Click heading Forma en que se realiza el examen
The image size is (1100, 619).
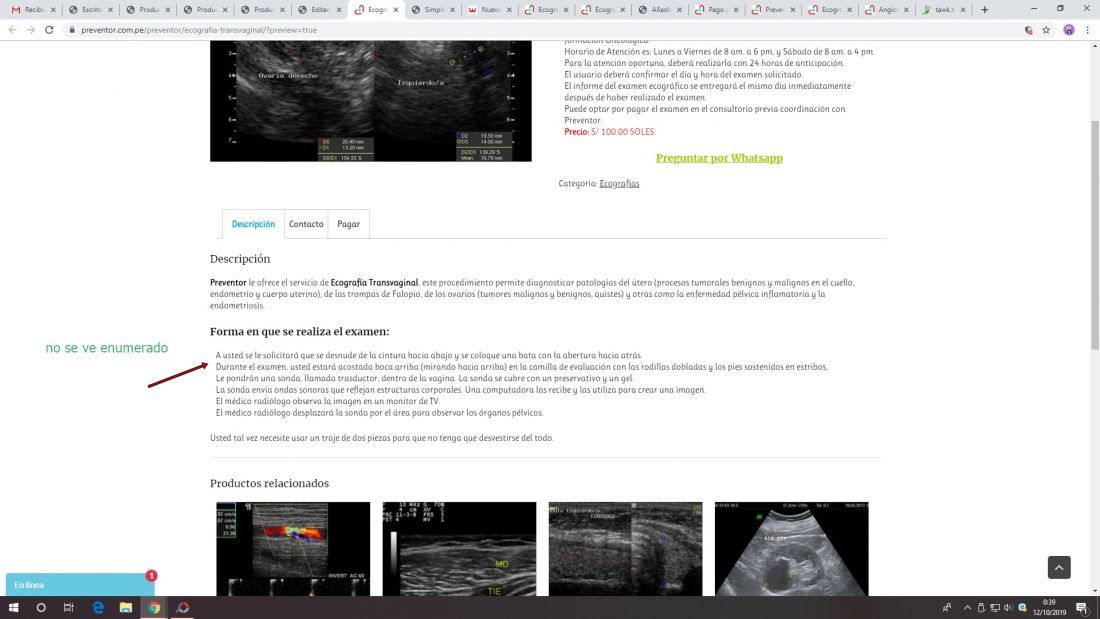(x=300, y=331)
